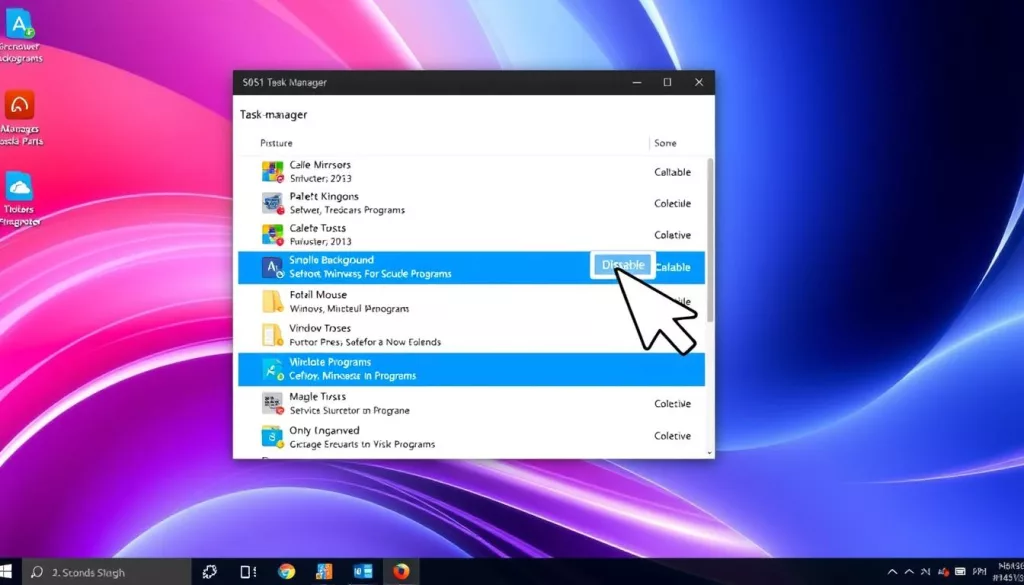Open the orange and blue taskbar app
The image size is (1024, 585).
[x=324, y=572]
